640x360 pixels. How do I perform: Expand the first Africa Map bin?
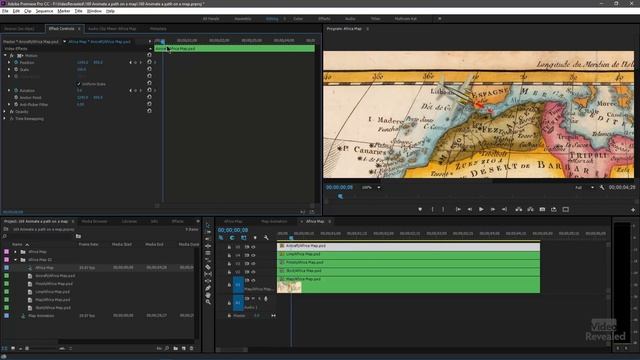(x=16, y=252)
